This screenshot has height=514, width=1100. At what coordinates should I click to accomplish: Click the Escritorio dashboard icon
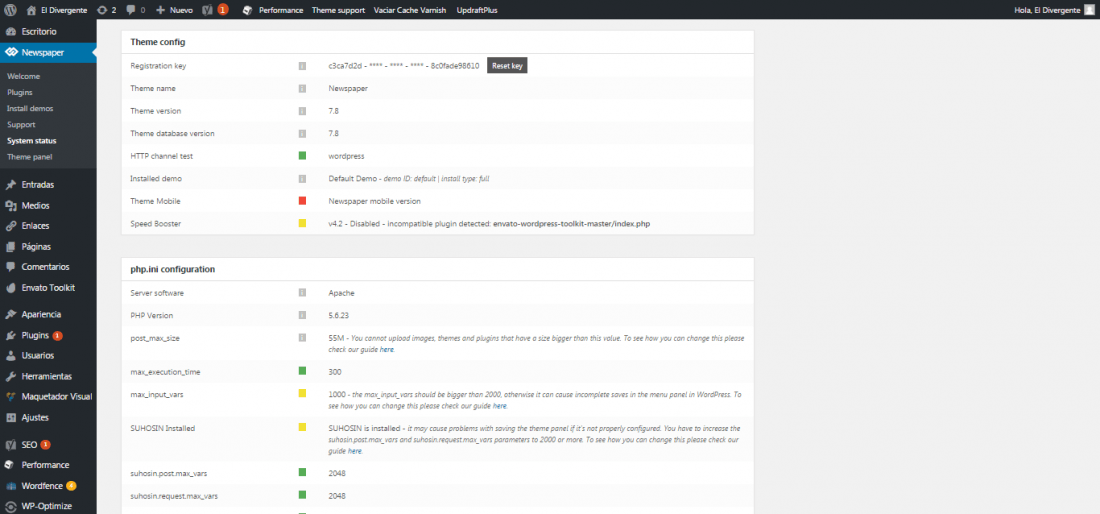pos(11,32)
